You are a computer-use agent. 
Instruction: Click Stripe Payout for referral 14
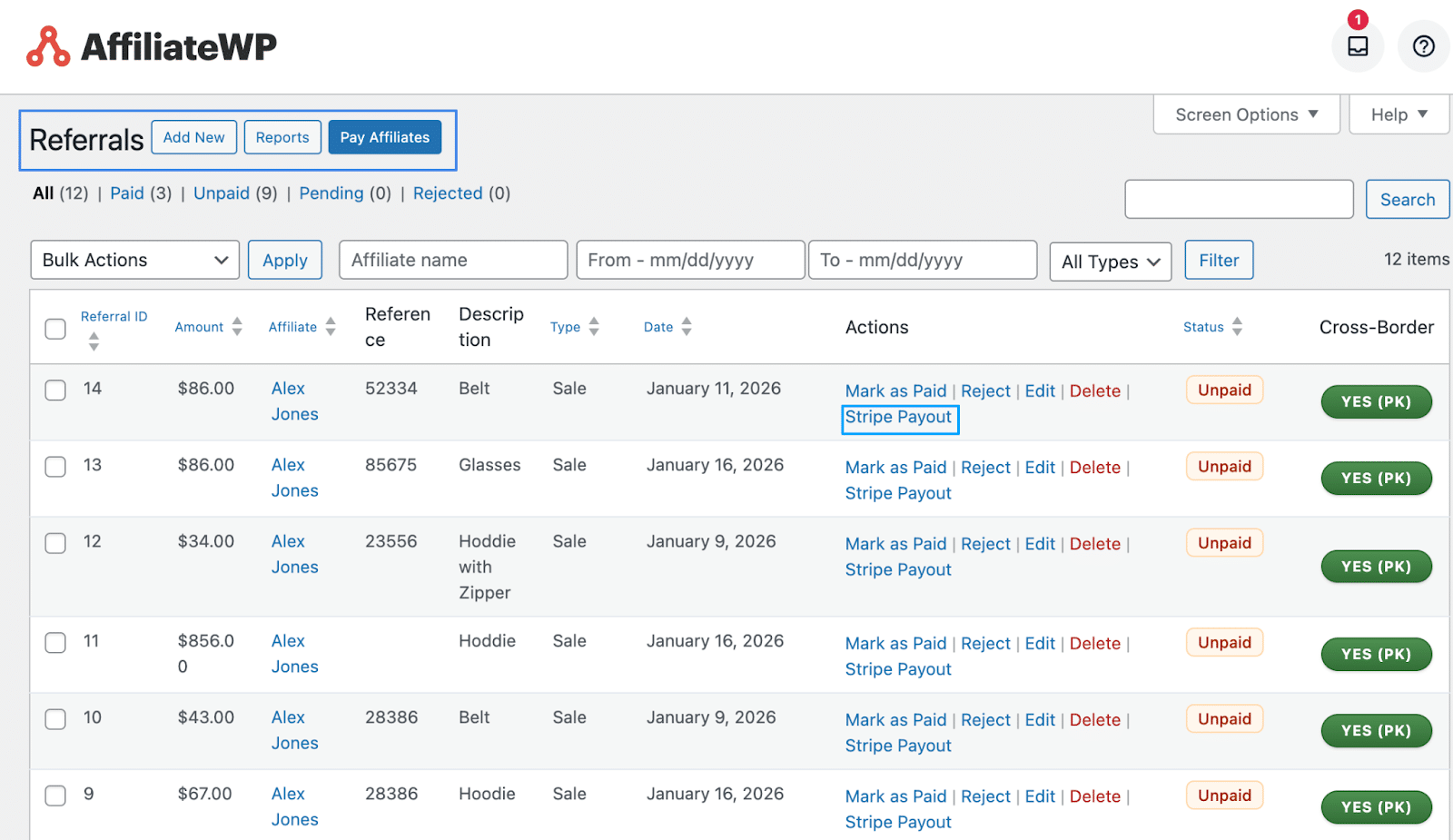click(898, 417)
